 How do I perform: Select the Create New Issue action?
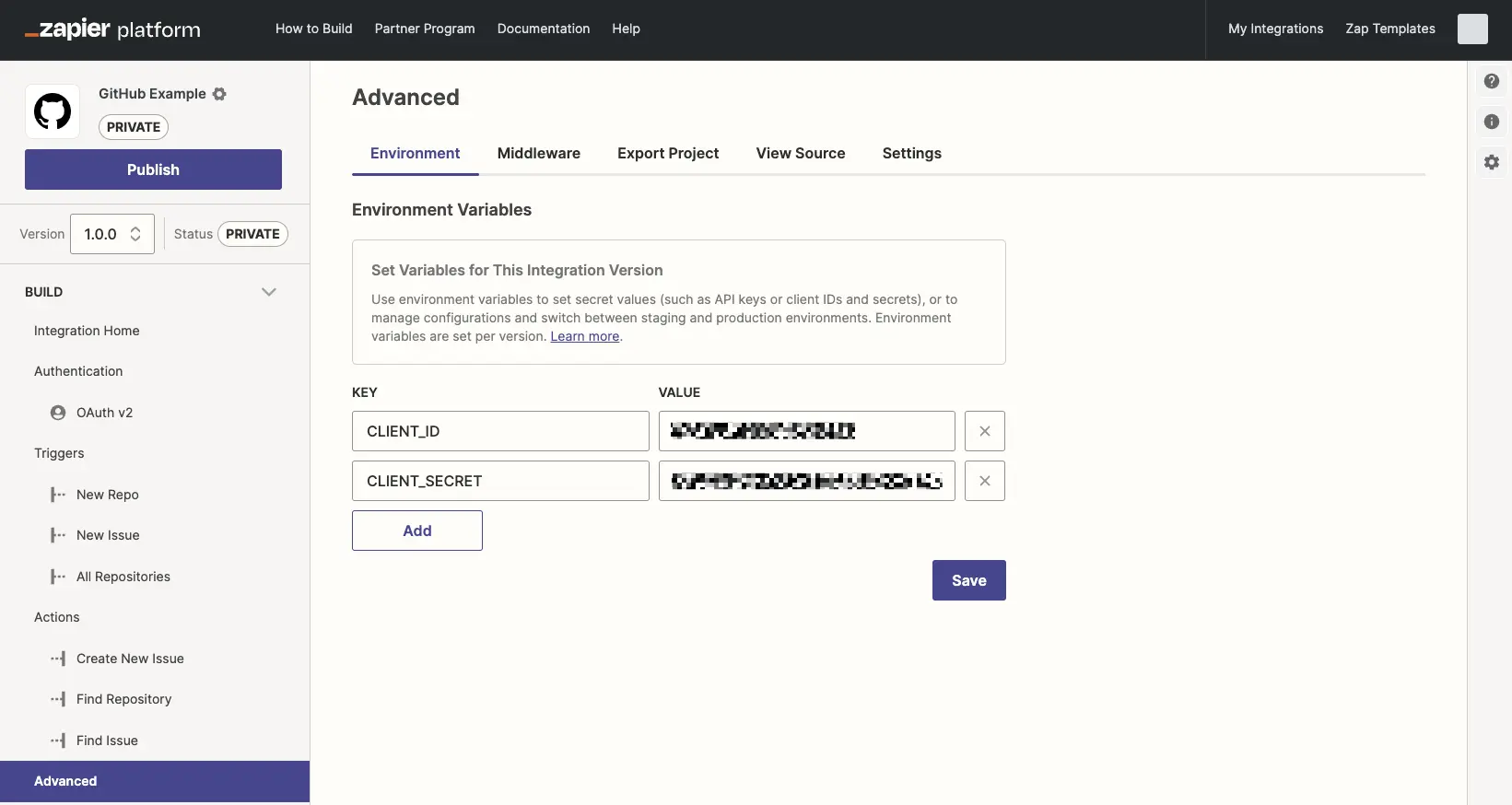tap(130, 659)
